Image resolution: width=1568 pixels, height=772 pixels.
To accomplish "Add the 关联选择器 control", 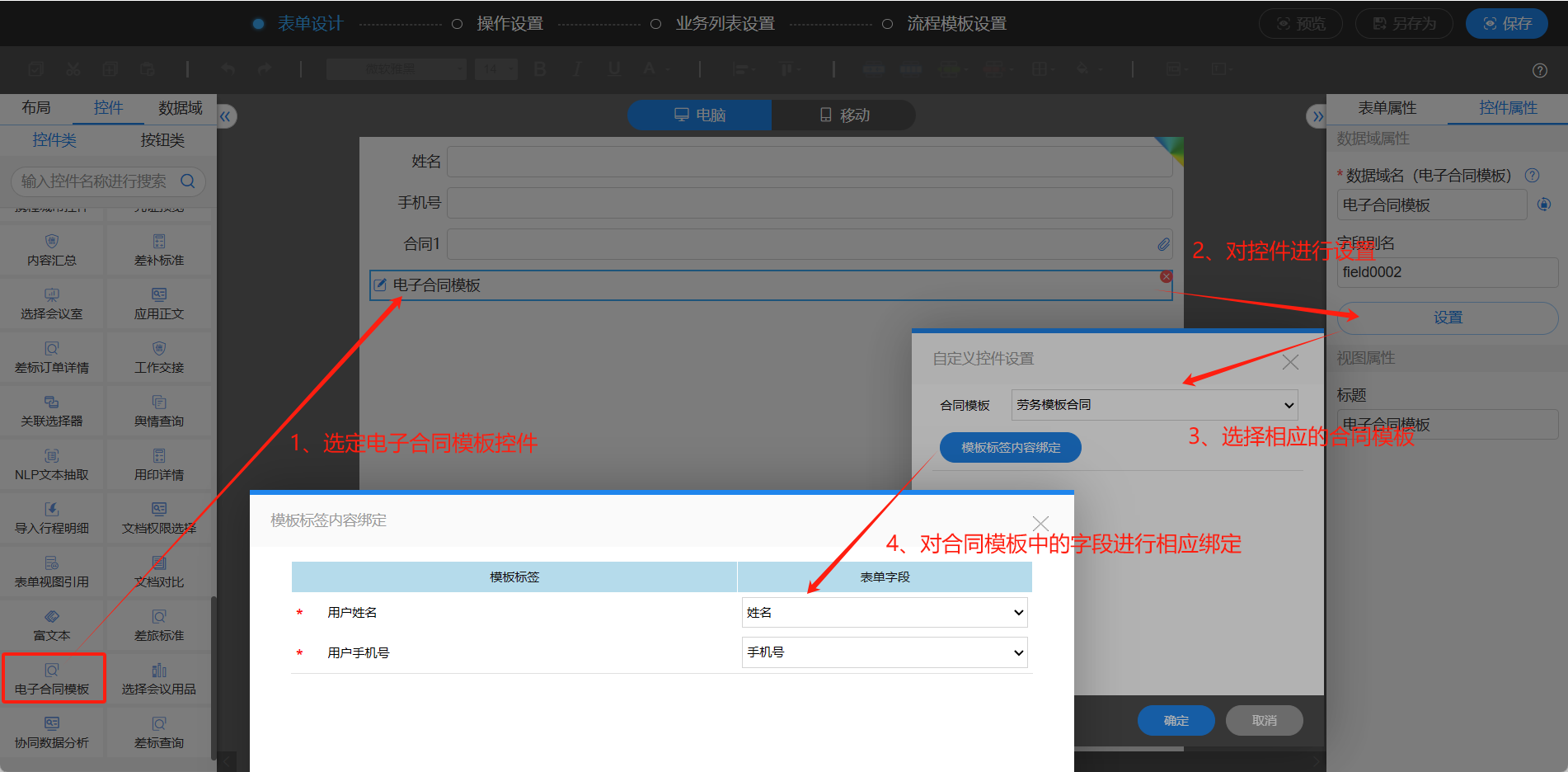I will click(x=52, y=412).
